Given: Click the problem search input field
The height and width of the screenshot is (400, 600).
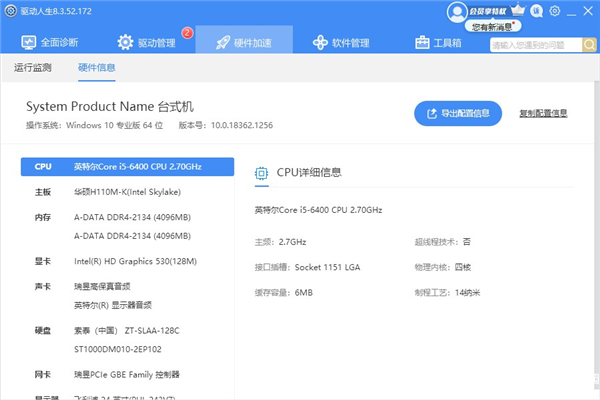Looking at the screenshot, I should (536, 45).
